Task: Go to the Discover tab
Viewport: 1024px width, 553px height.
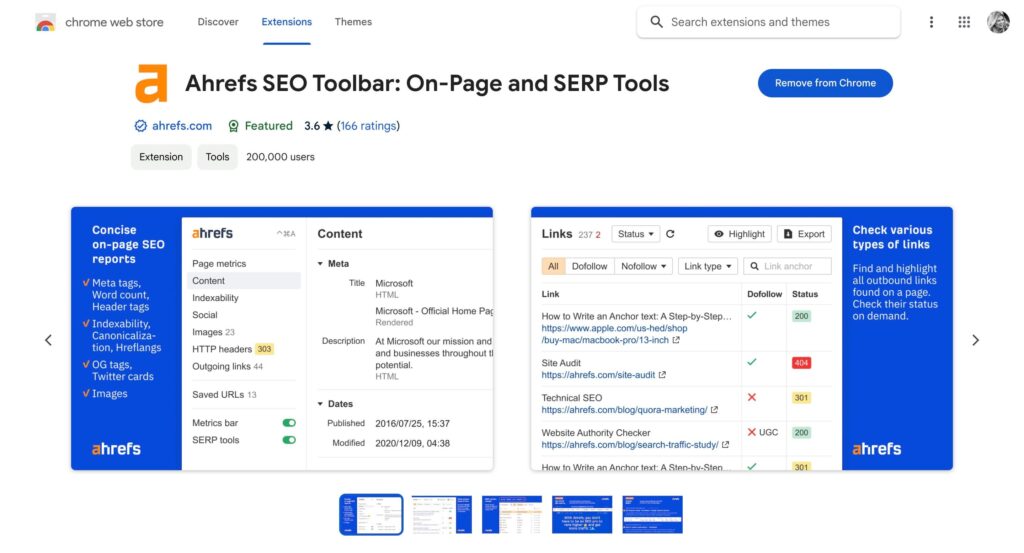Action: 218,22
